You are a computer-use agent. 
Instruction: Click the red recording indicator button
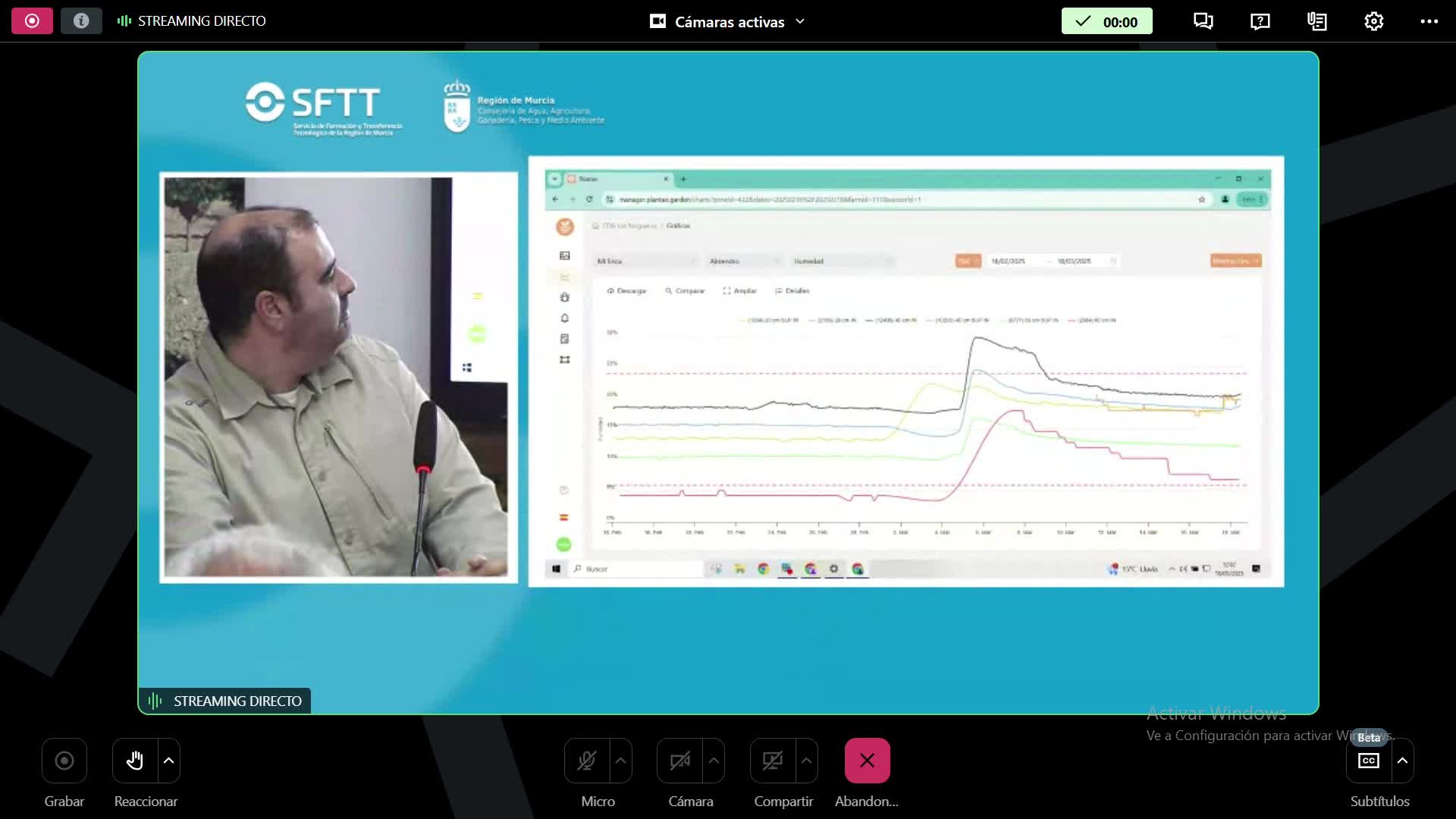32,20
